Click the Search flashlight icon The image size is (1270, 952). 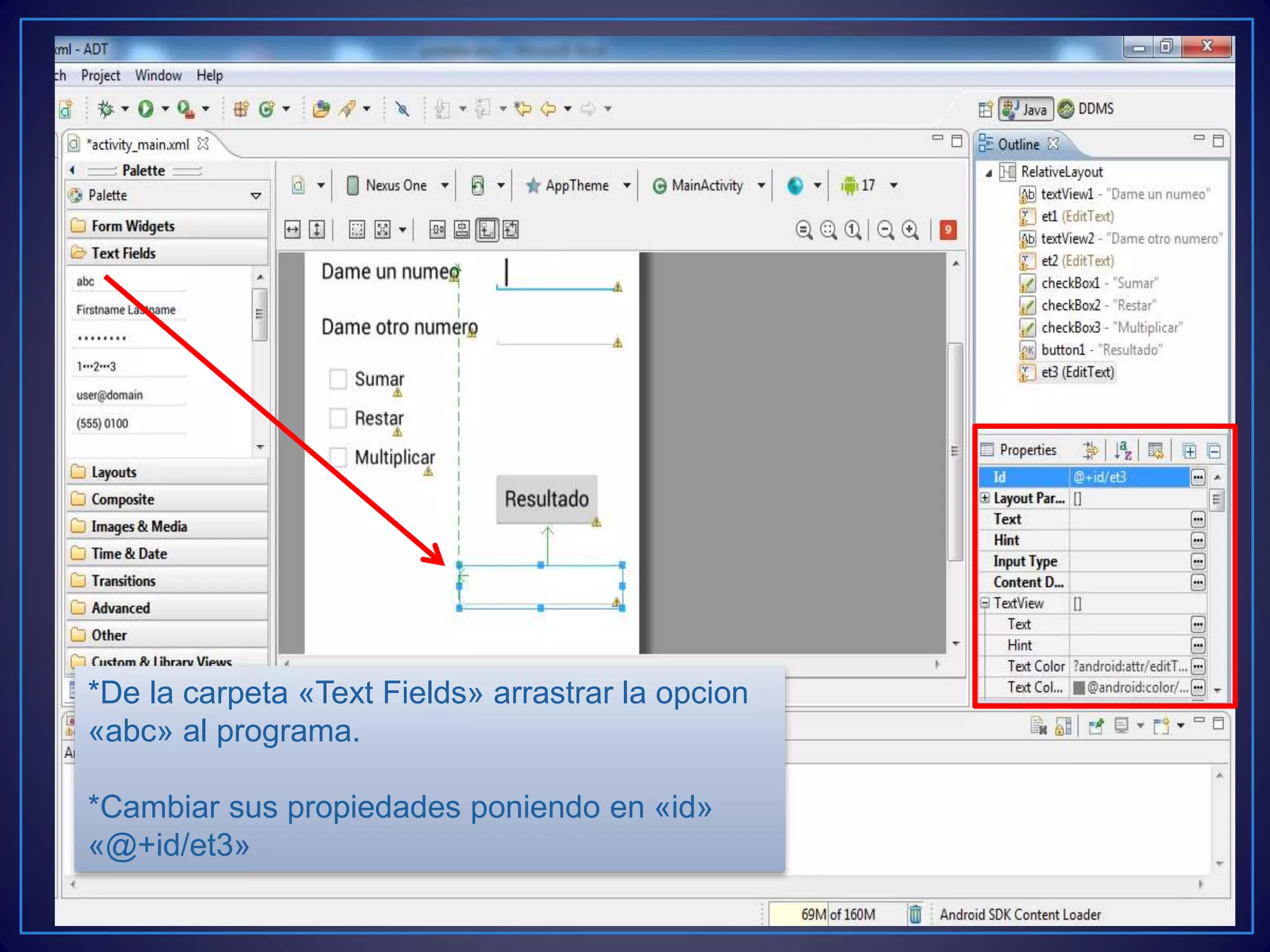pyautogui.click(x=348, y=109)
